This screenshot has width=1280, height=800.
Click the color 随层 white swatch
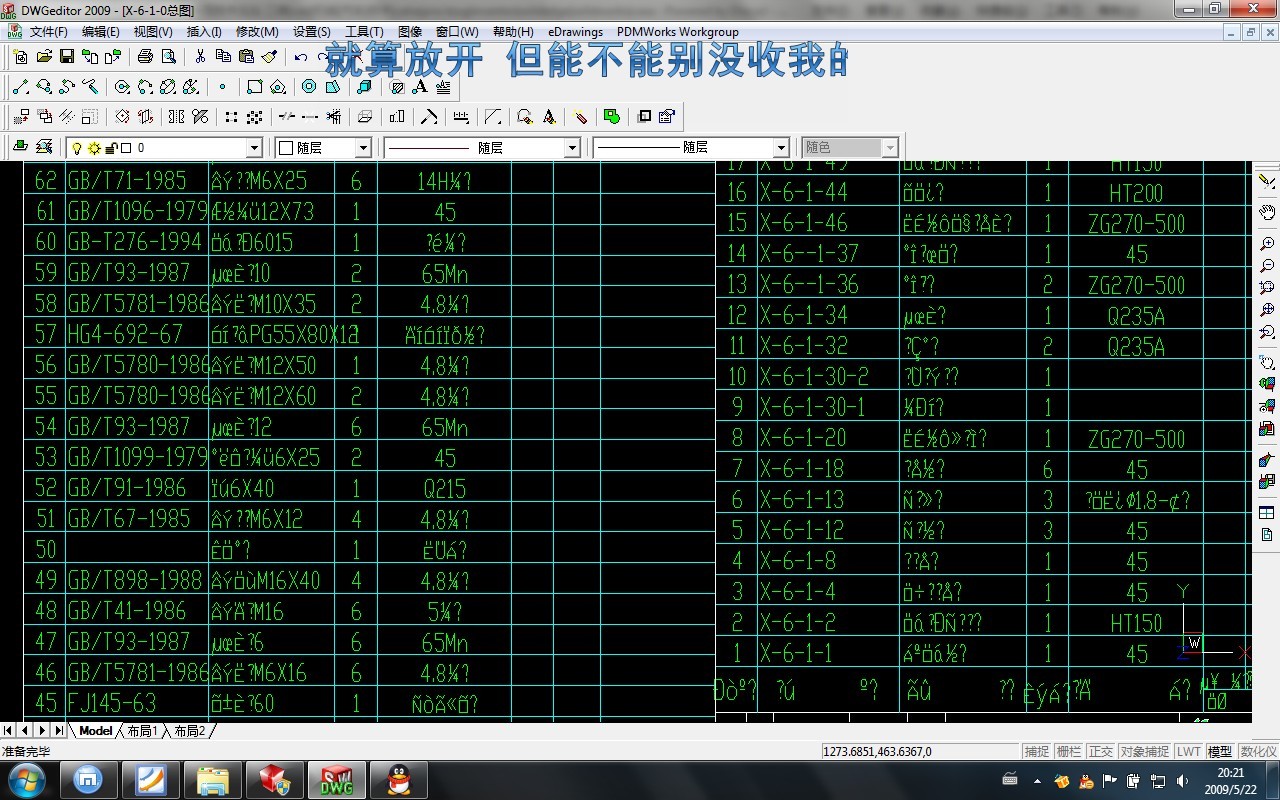coord(286,148)
